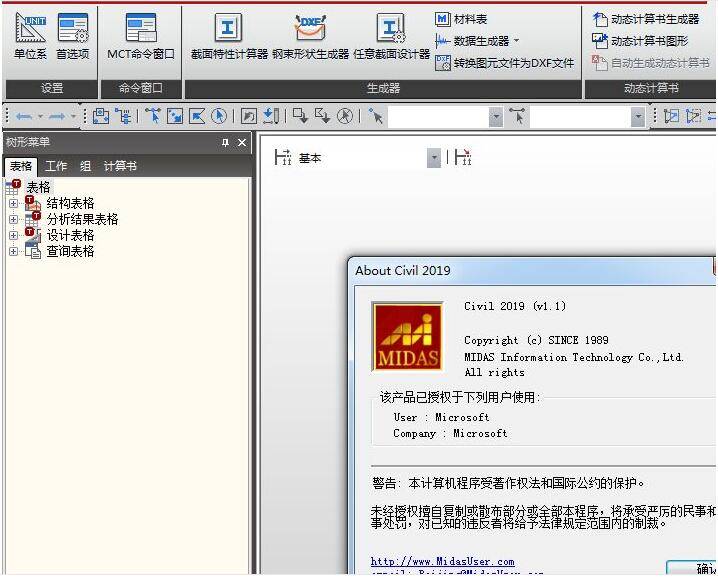The image size is (718, 583).
Task: Open the element selection dropdown arrow
Action: coord(638,117)
